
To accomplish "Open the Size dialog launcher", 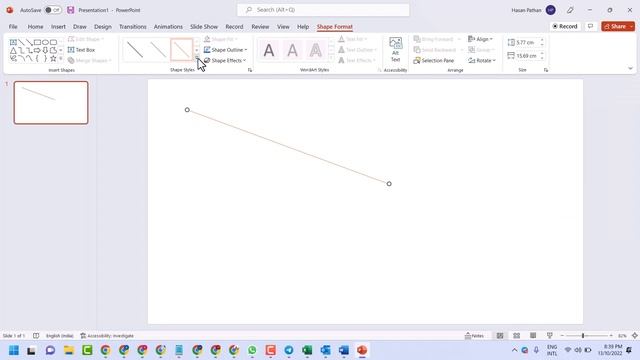I will coord(546,70).
